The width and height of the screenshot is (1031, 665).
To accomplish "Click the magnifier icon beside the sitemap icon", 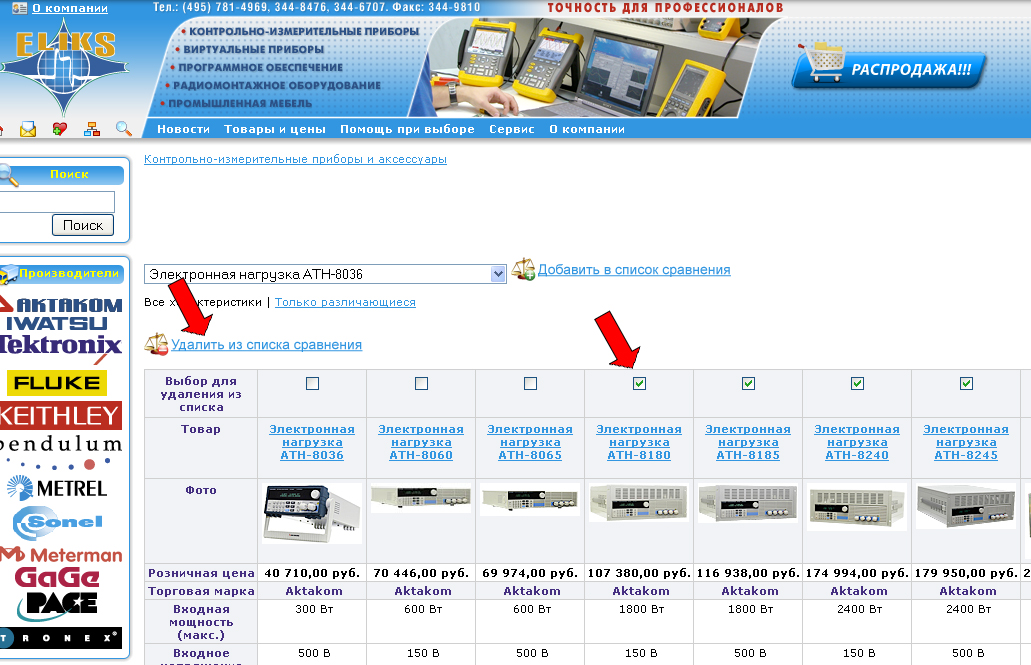I will [x=124, y=128].
